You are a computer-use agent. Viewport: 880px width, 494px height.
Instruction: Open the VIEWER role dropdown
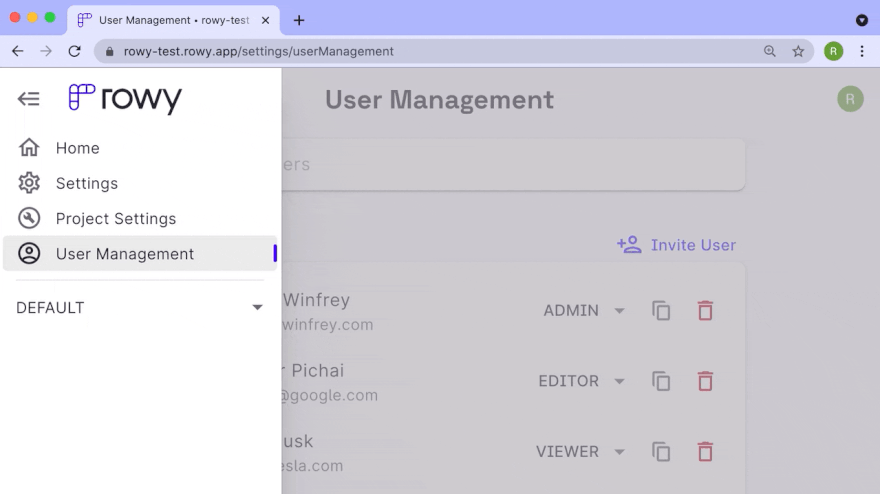point(581,452)
